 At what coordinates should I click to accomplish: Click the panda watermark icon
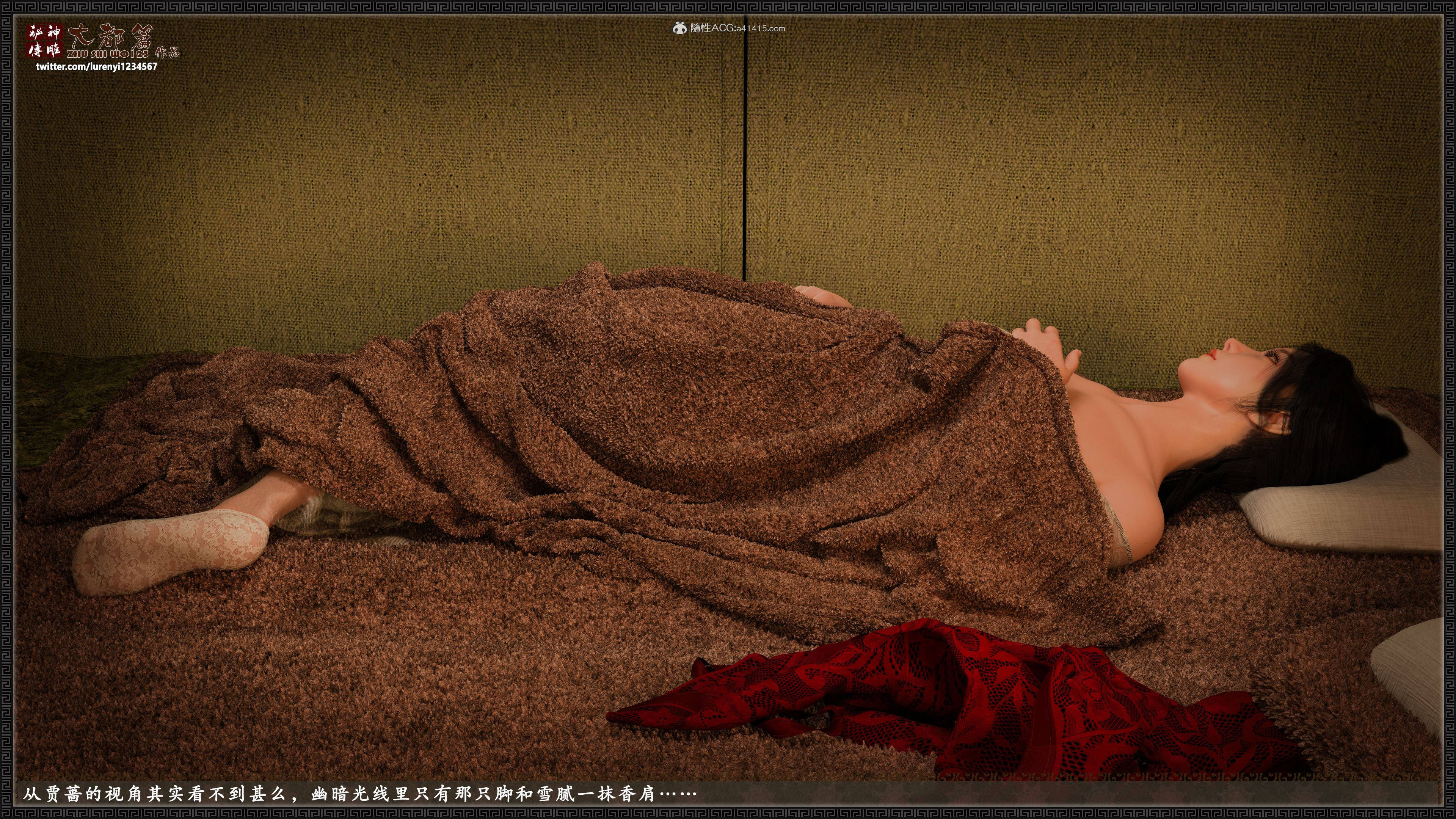[x=680, y=28]
